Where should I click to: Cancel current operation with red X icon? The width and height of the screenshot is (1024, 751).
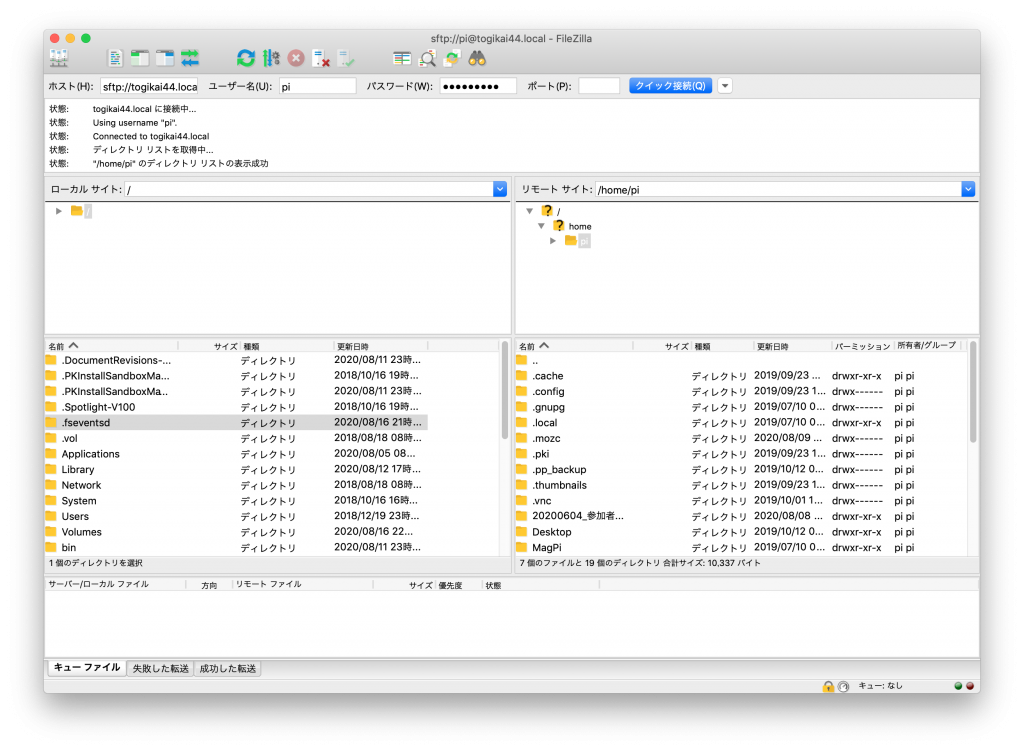tap(296, 58)
